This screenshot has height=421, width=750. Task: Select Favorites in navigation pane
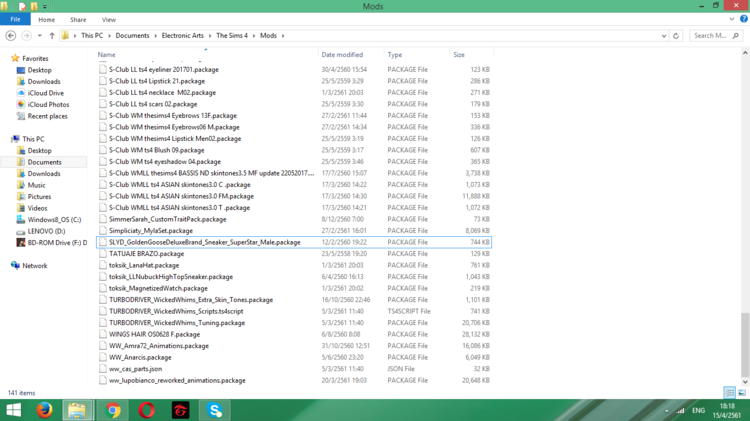point(35,58)
